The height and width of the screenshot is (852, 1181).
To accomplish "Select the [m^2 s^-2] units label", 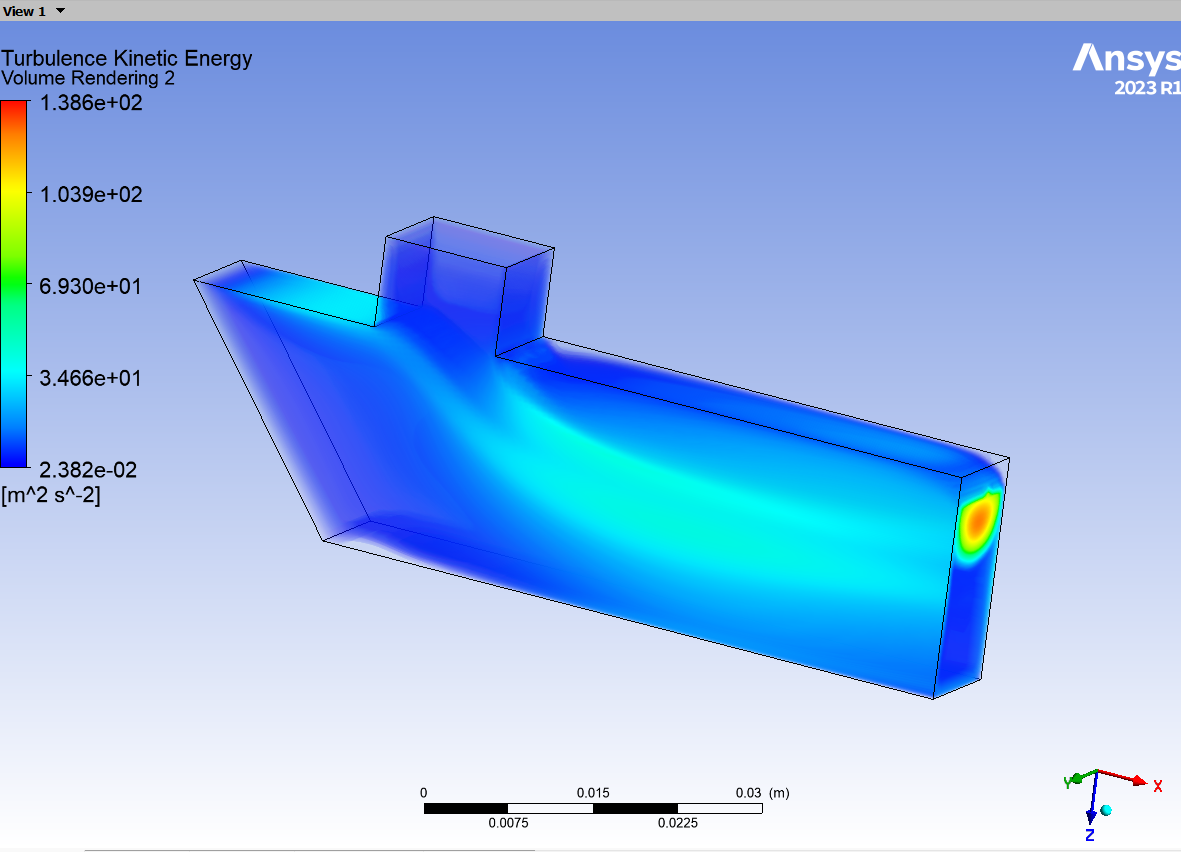I will [51, 494].
